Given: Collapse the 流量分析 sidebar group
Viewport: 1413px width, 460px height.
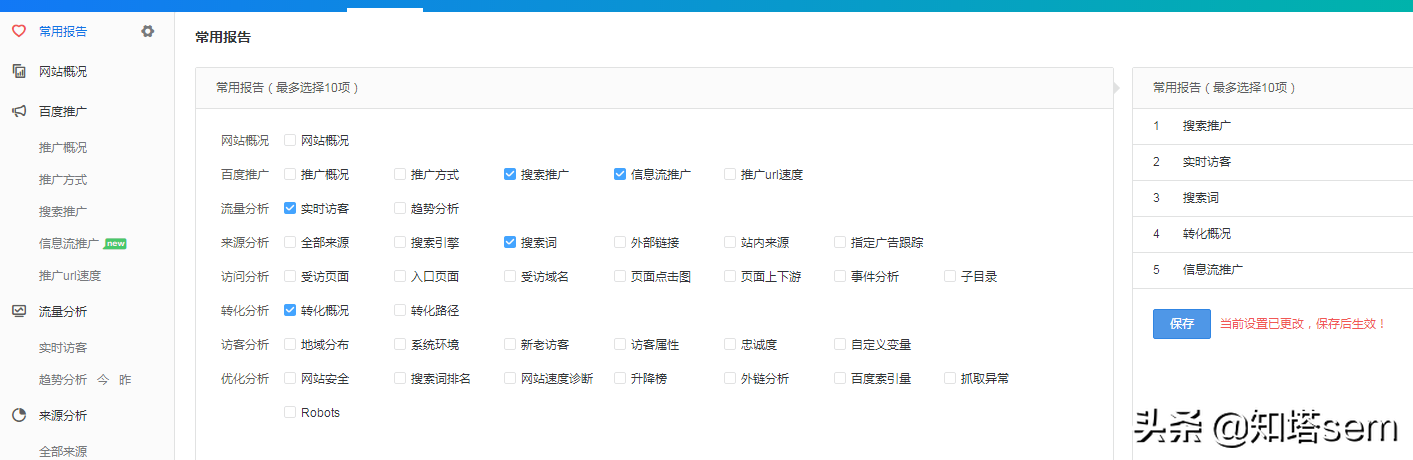Looking at the screenshot, I should [x=63, y=311].
